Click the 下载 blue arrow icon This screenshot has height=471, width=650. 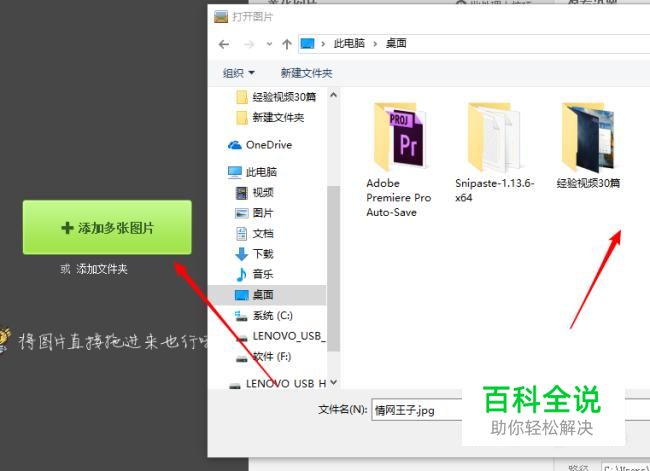point(241,254)
